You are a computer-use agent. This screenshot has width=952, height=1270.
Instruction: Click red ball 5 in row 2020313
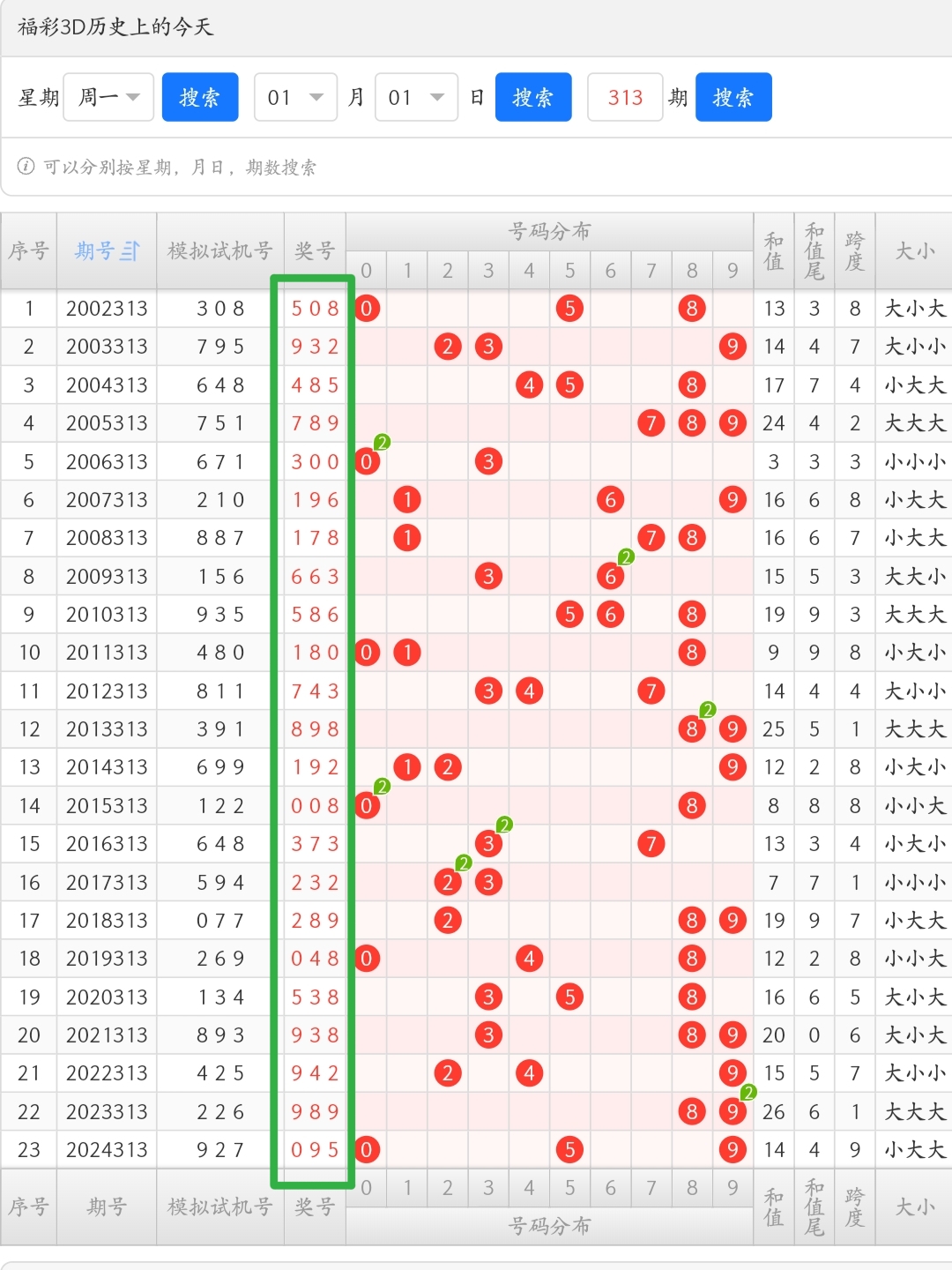tap(569, 997)
